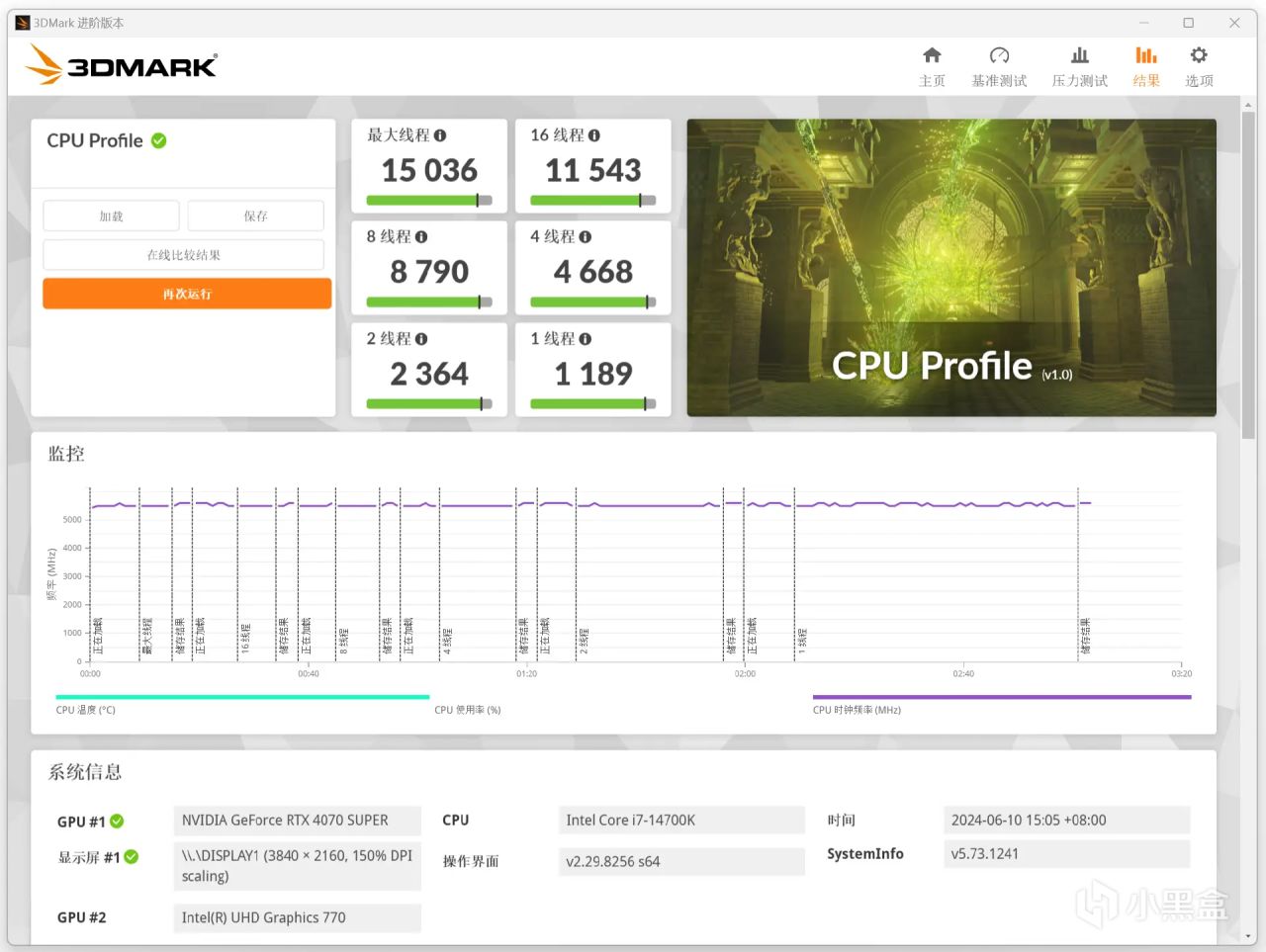Show info for 16 线程 score
The image size is (1266, 952).
coord(594,135)
